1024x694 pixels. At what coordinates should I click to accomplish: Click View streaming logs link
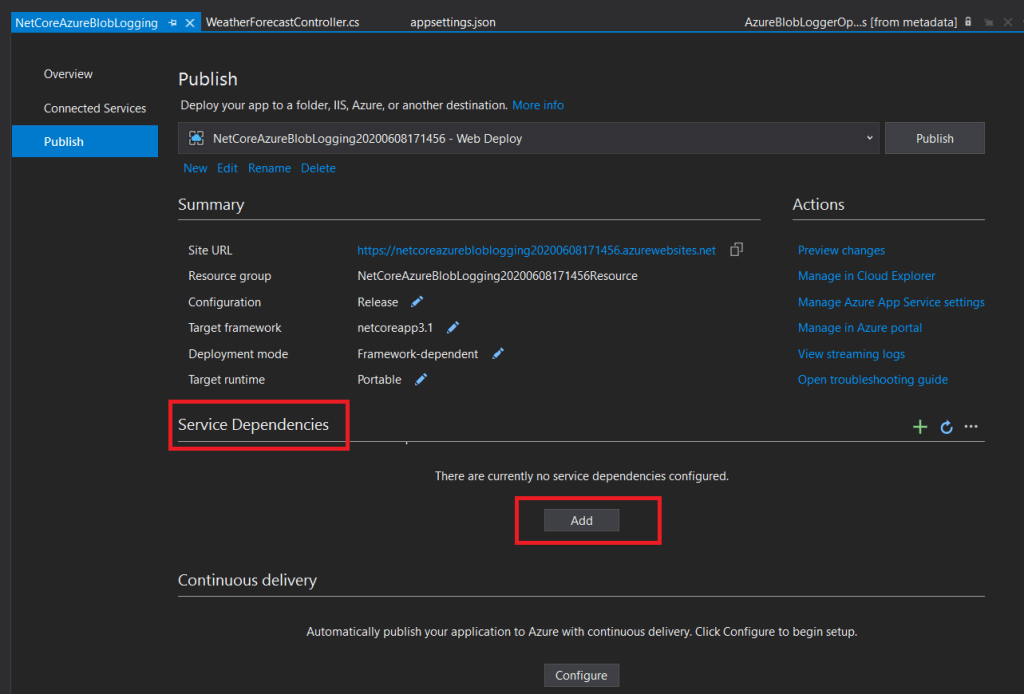pyautogui.click(x=851, y=354)
